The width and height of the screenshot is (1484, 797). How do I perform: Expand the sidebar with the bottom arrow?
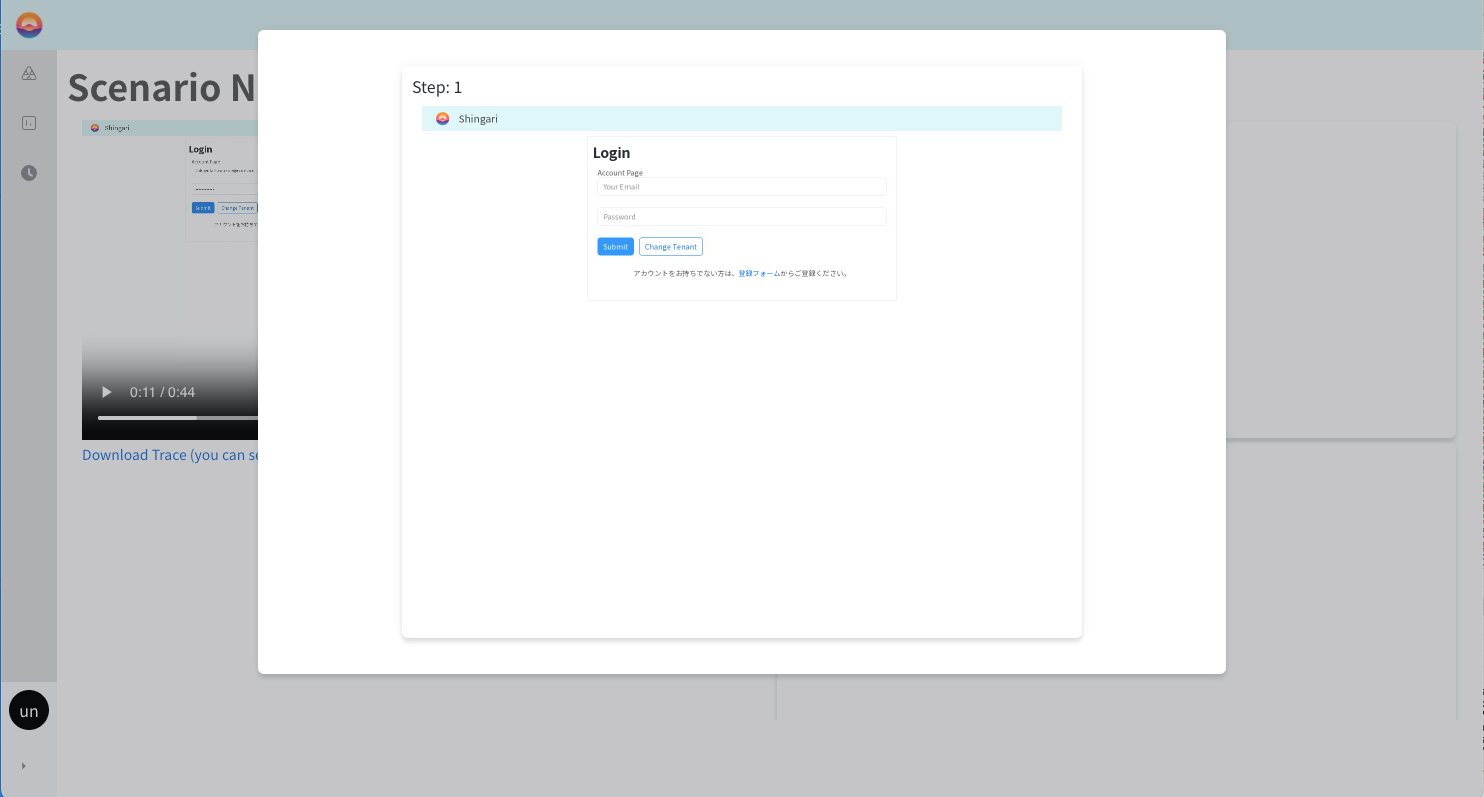point(23,766)
